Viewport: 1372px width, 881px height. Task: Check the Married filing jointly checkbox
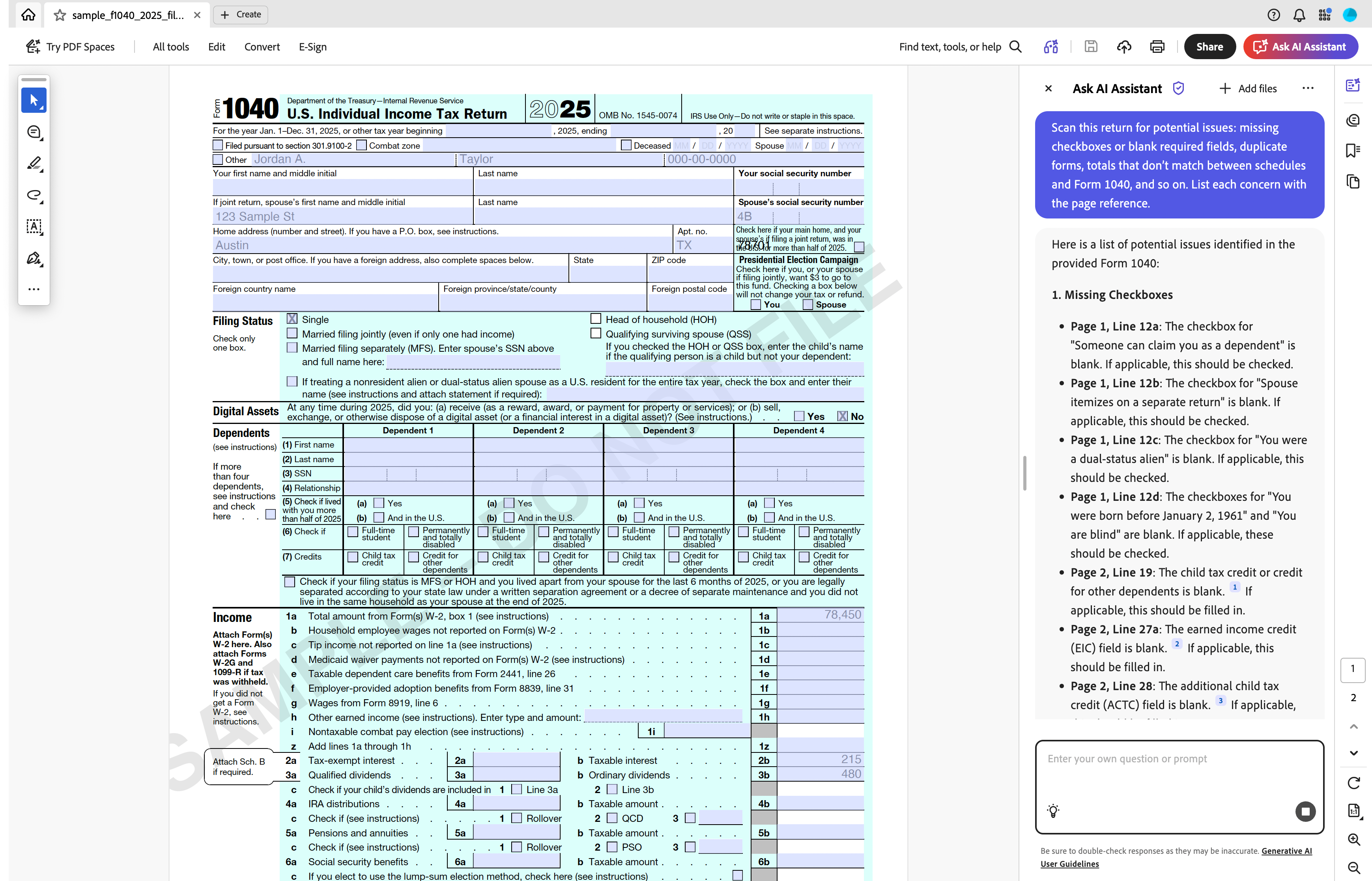292,334
